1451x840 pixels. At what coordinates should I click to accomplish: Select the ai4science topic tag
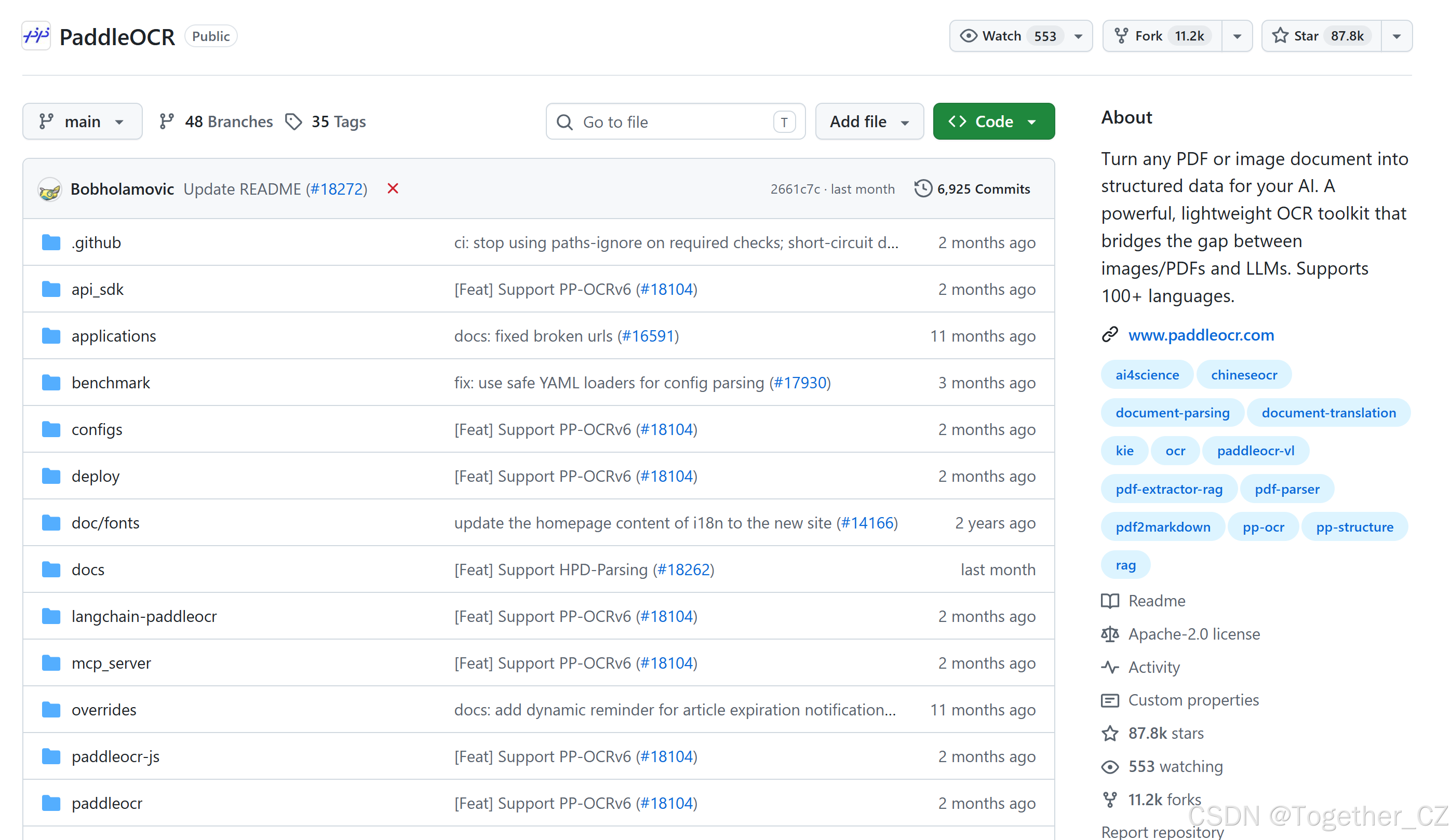(1146, 375)
